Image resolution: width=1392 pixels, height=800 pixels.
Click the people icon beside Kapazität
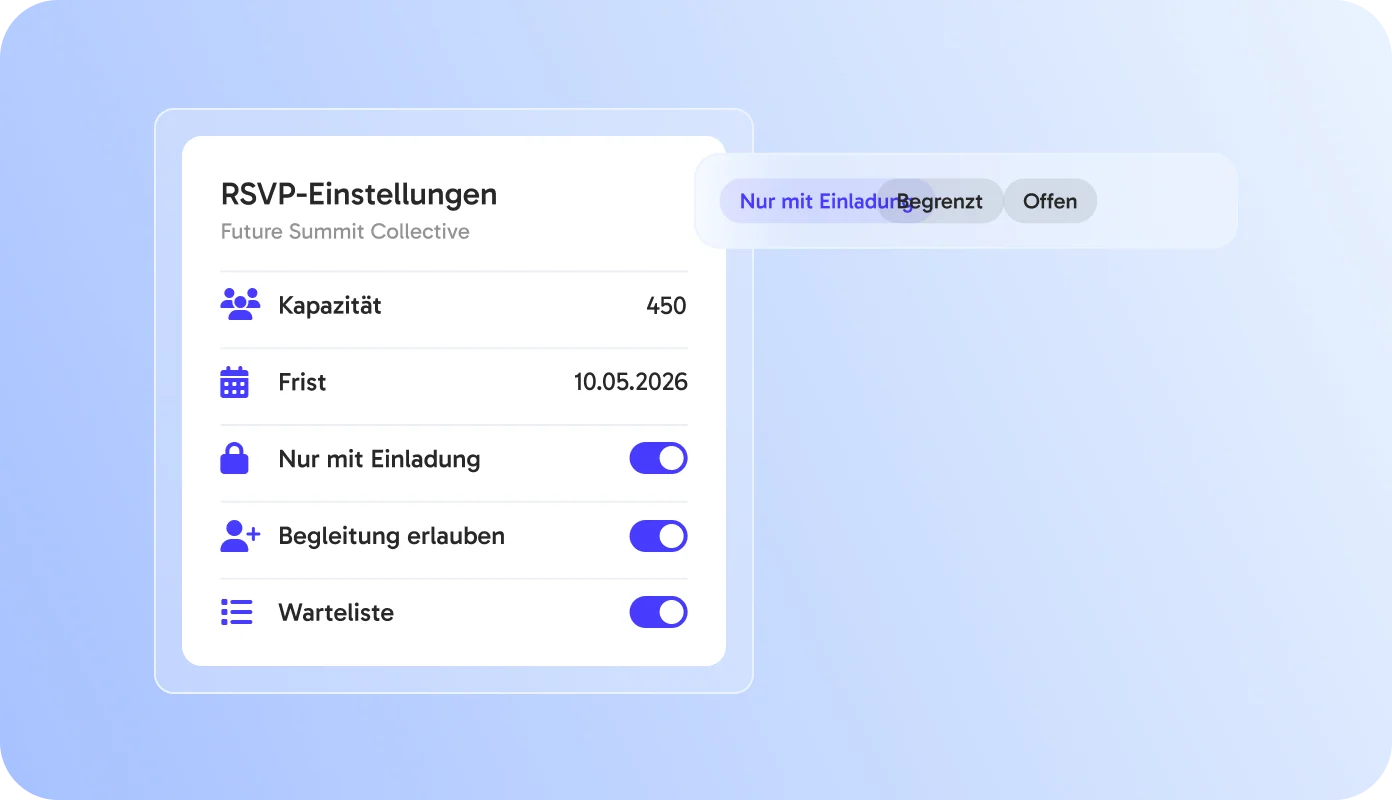pos(240,304)
